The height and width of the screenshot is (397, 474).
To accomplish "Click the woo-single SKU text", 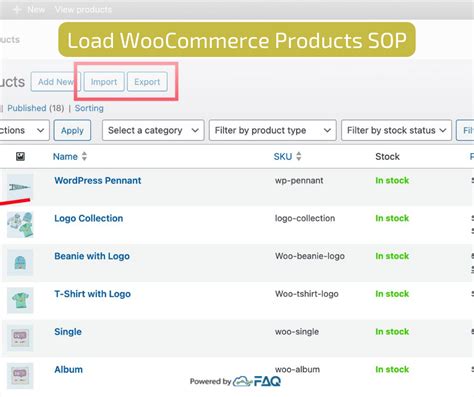I will 297,332.
